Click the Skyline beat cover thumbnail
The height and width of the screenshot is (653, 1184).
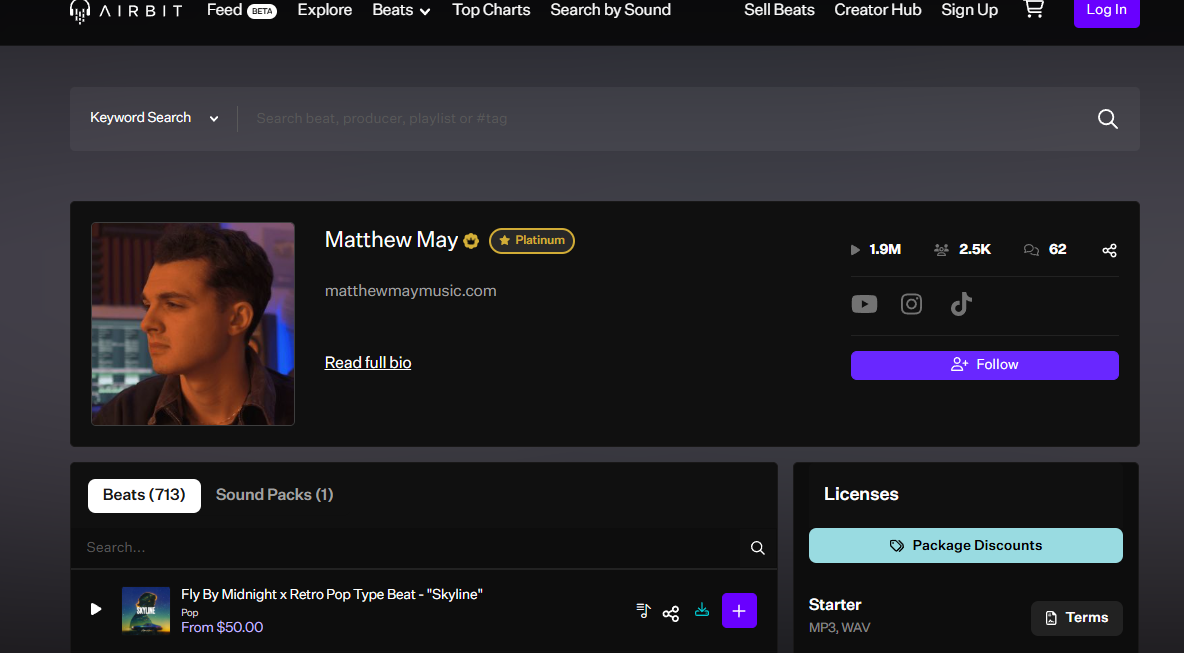(x=146, y=611)
